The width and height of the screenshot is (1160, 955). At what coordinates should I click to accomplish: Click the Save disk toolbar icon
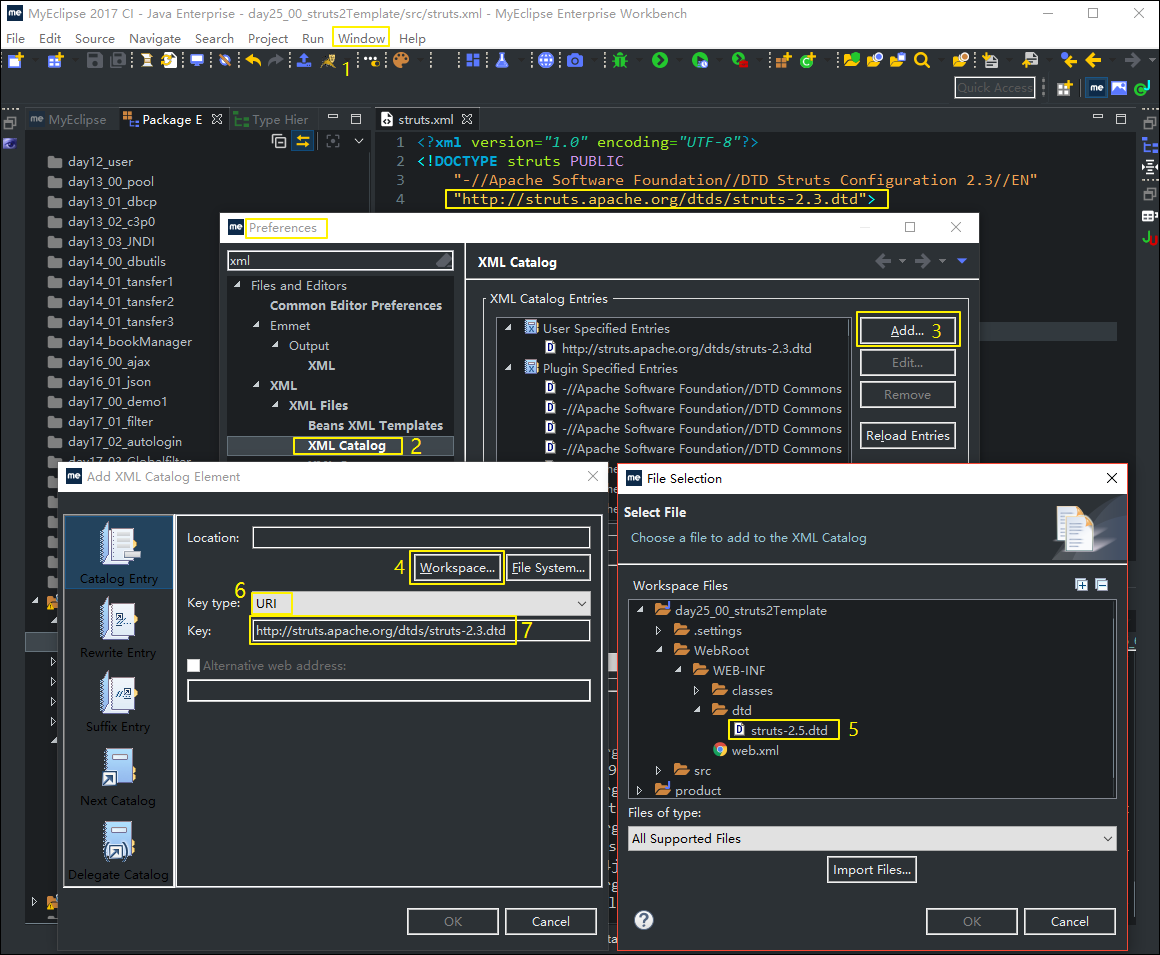tap(95, 61)
